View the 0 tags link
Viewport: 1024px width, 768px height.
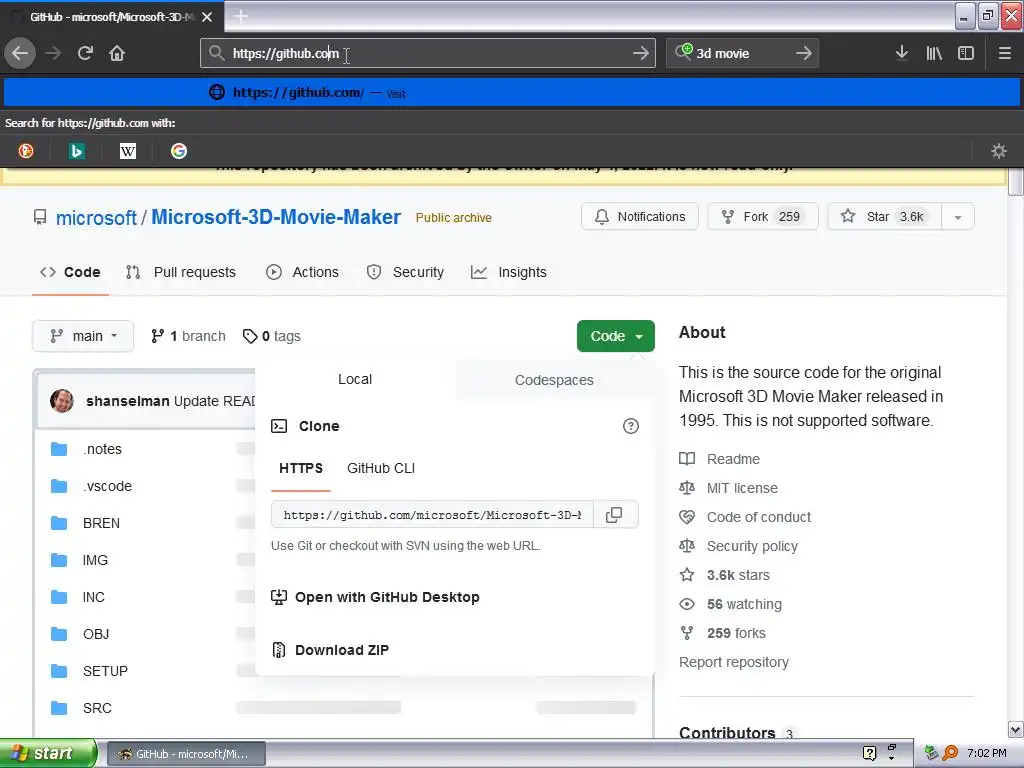[272, 336]
